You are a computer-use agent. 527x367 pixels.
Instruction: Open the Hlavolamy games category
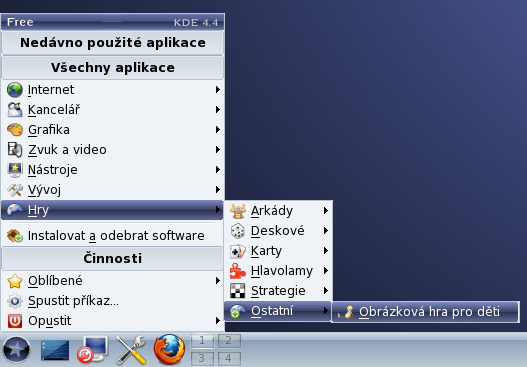[279, 271]
